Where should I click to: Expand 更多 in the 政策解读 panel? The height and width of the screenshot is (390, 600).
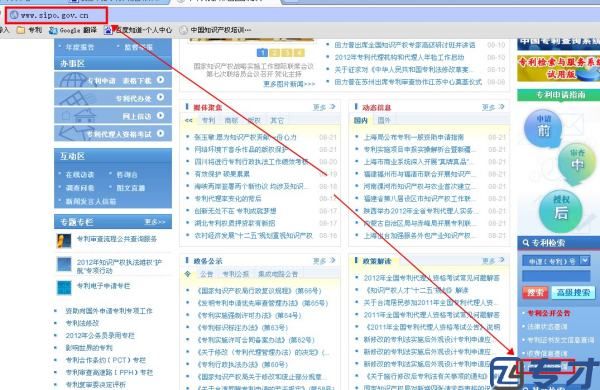click(493, 261)
